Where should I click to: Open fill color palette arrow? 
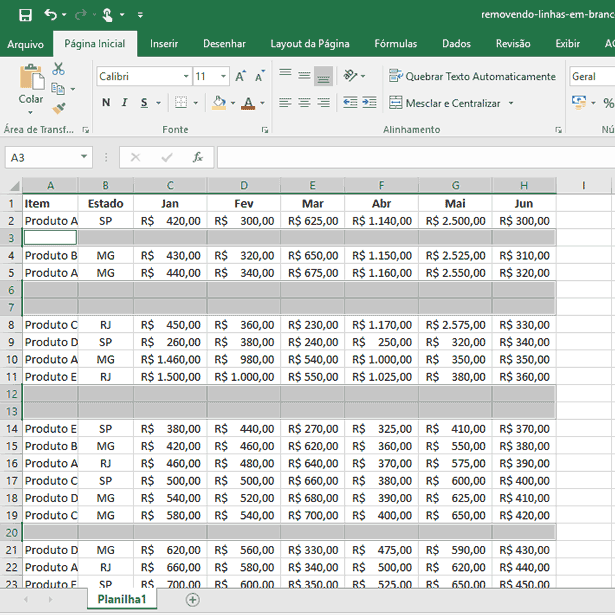pos(233,103)
